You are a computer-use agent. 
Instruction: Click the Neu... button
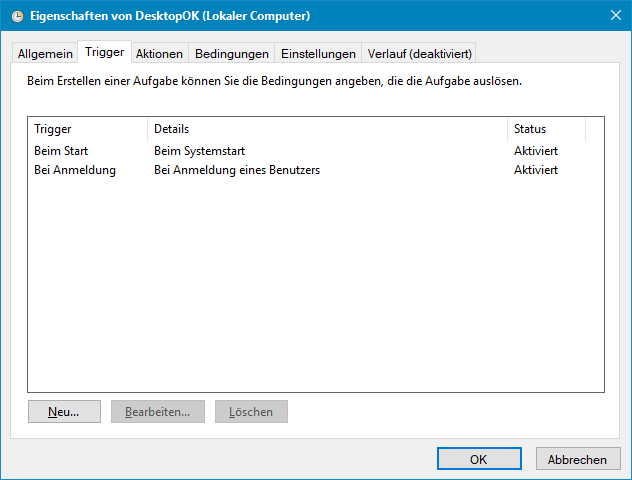[x=64, y=411]
